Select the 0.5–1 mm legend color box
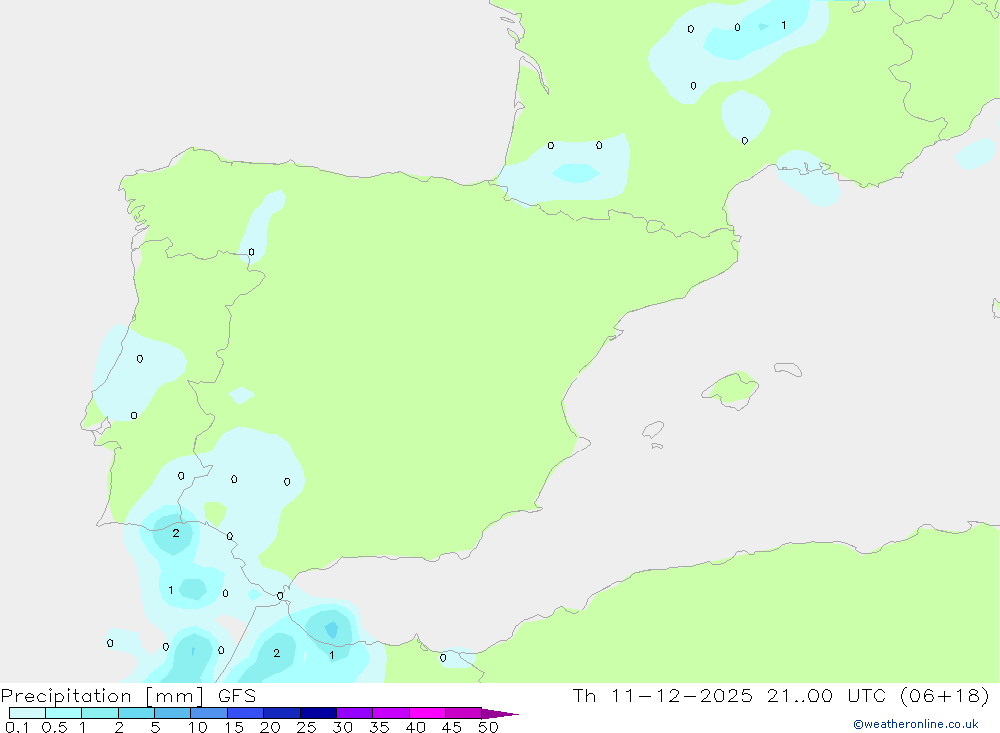Viewport: 1000px width, 733px height. click(64, 713)
